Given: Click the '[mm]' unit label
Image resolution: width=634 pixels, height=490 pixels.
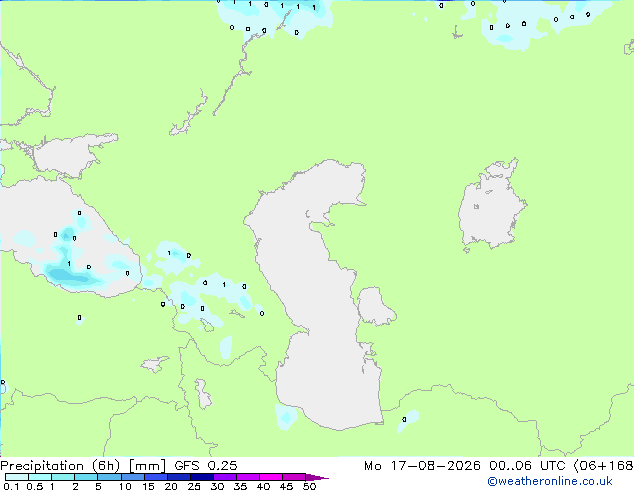Looking at the screenshot, I should coord(147,466).
